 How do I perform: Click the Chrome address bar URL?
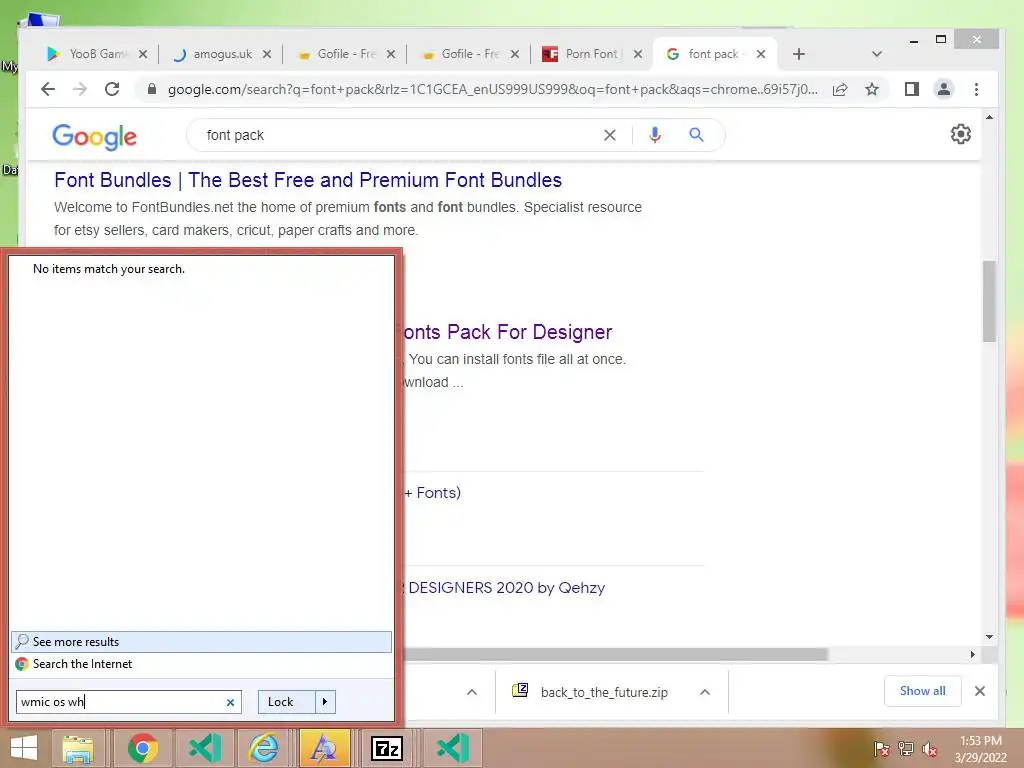click(x=492, y=89)
